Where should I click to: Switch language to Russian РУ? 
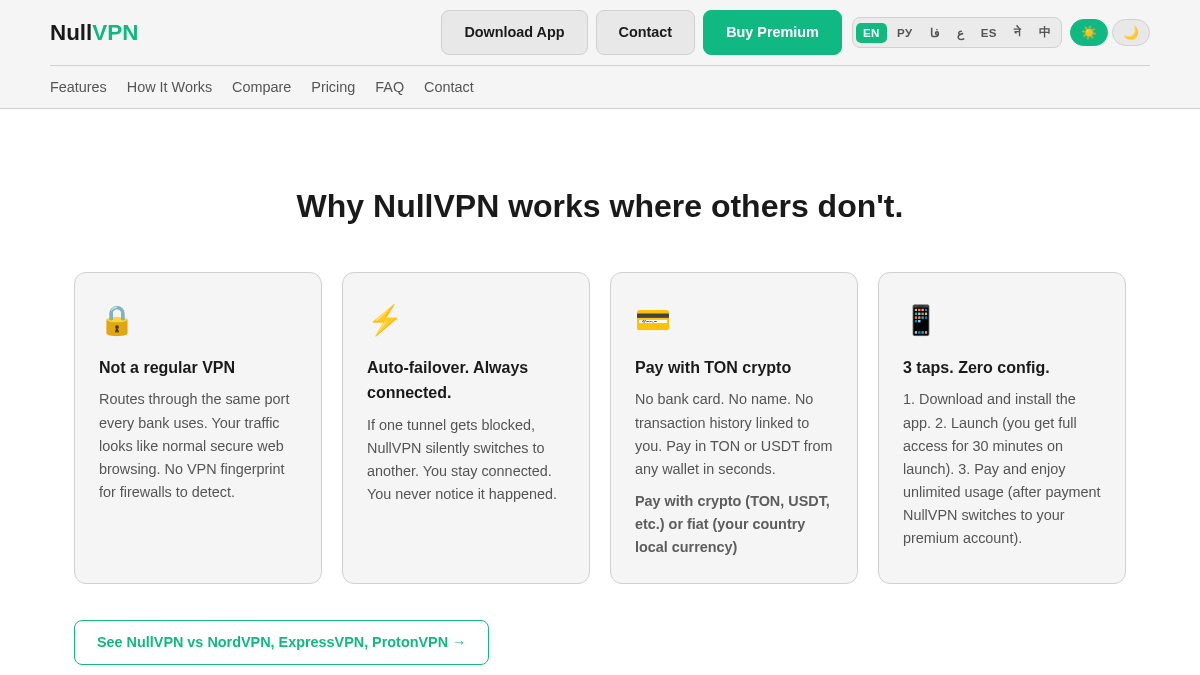(x=904, y=33)
